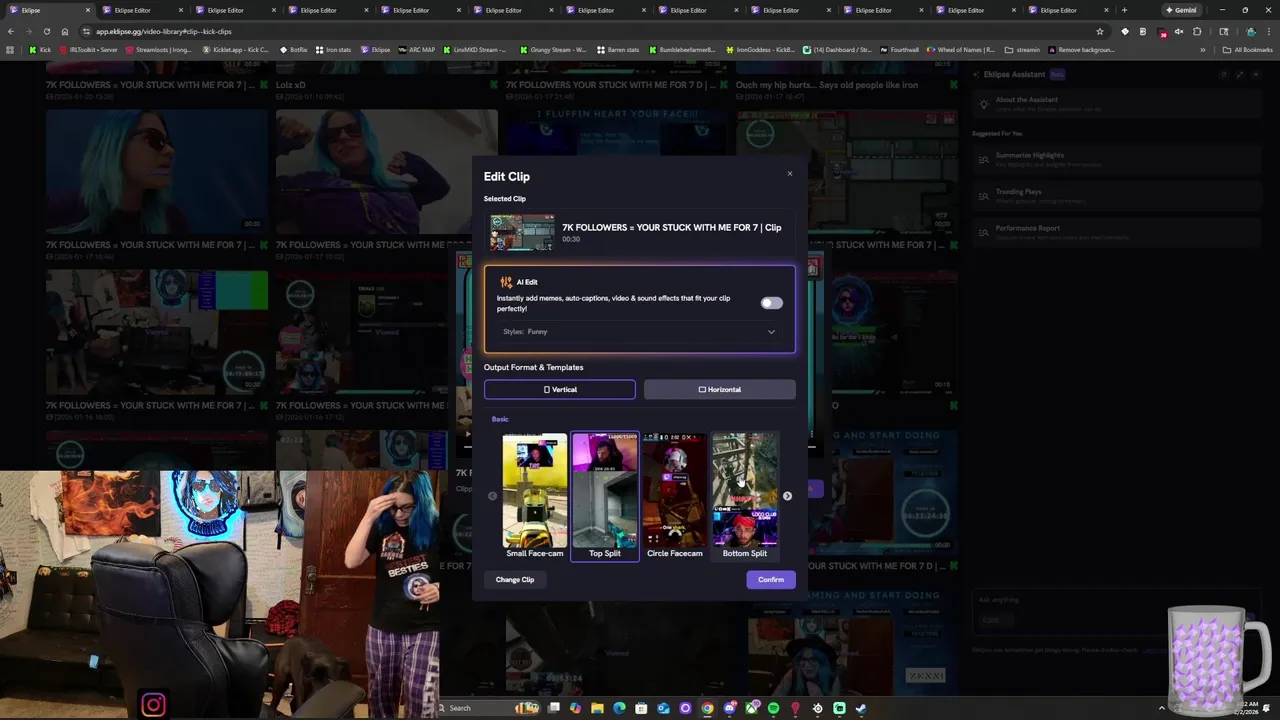
Task: Open a new Chrome tab
Action: coord(1124,10)
